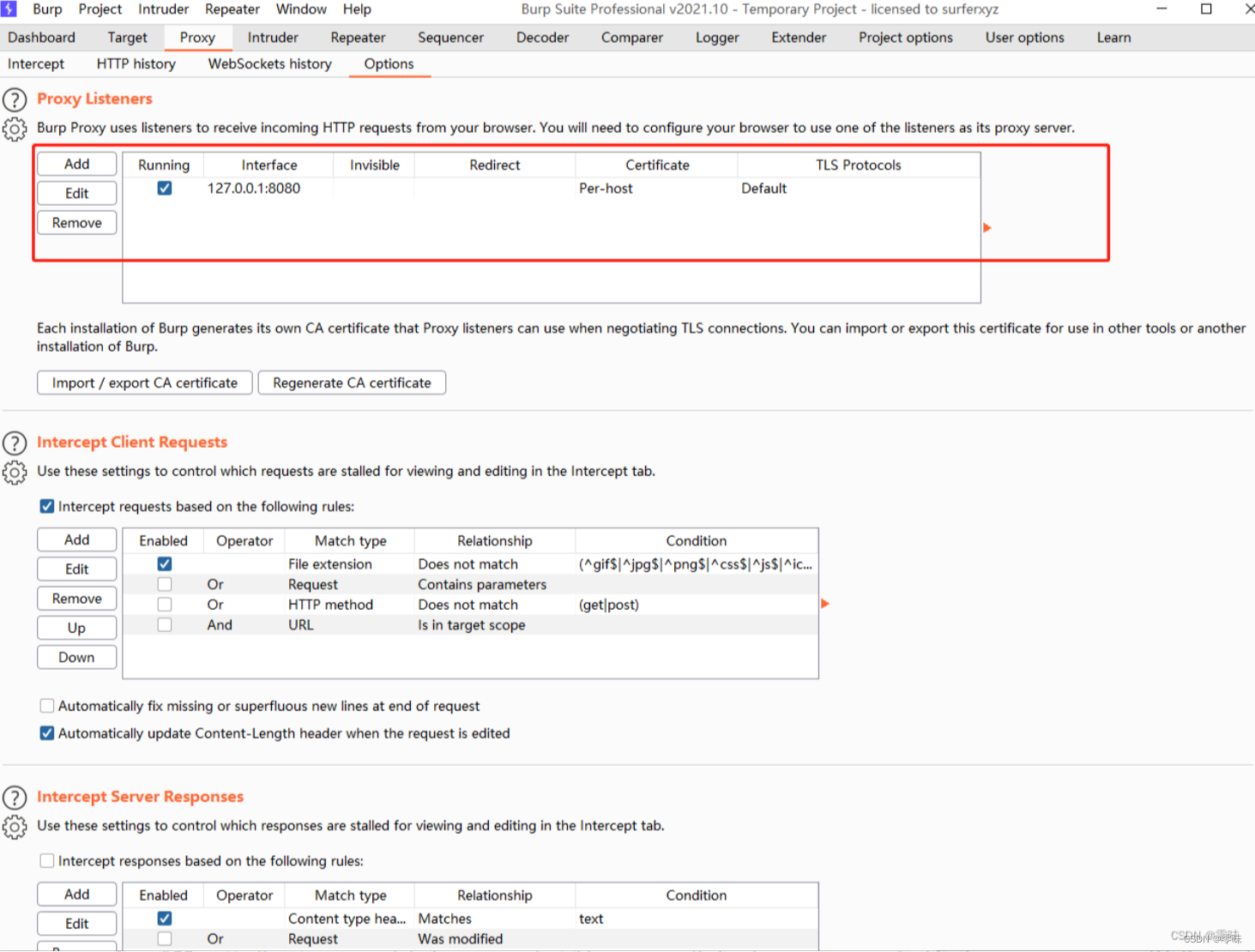1255x952 pixels.
Task: Select the Options sub-tab
Action: coord(389,64)
